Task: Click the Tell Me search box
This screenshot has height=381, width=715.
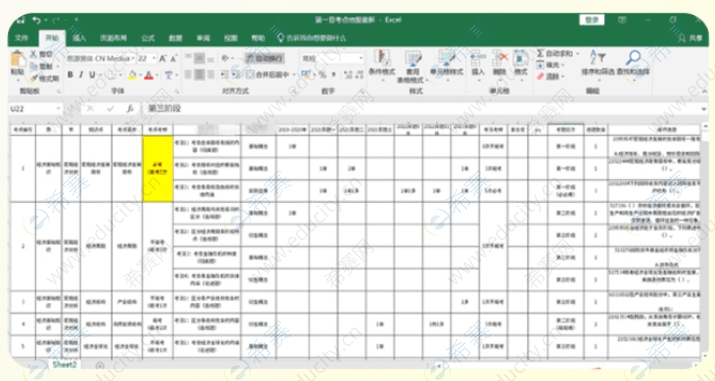Action: click(312, 38)
